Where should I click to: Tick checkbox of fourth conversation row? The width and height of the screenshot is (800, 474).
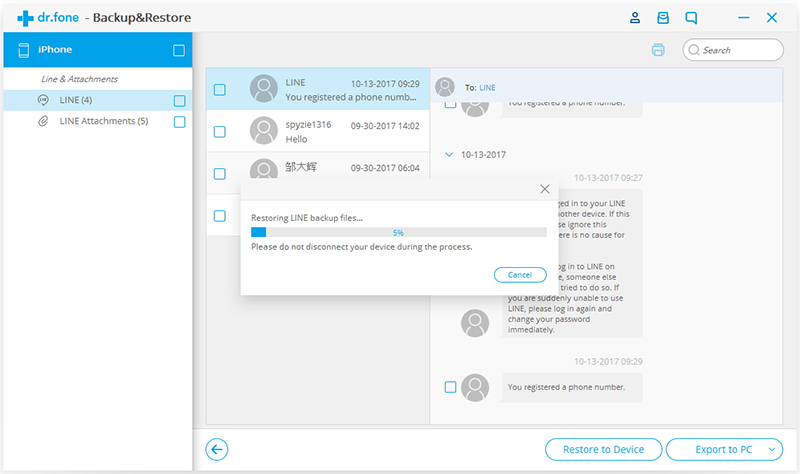point(220,216)
